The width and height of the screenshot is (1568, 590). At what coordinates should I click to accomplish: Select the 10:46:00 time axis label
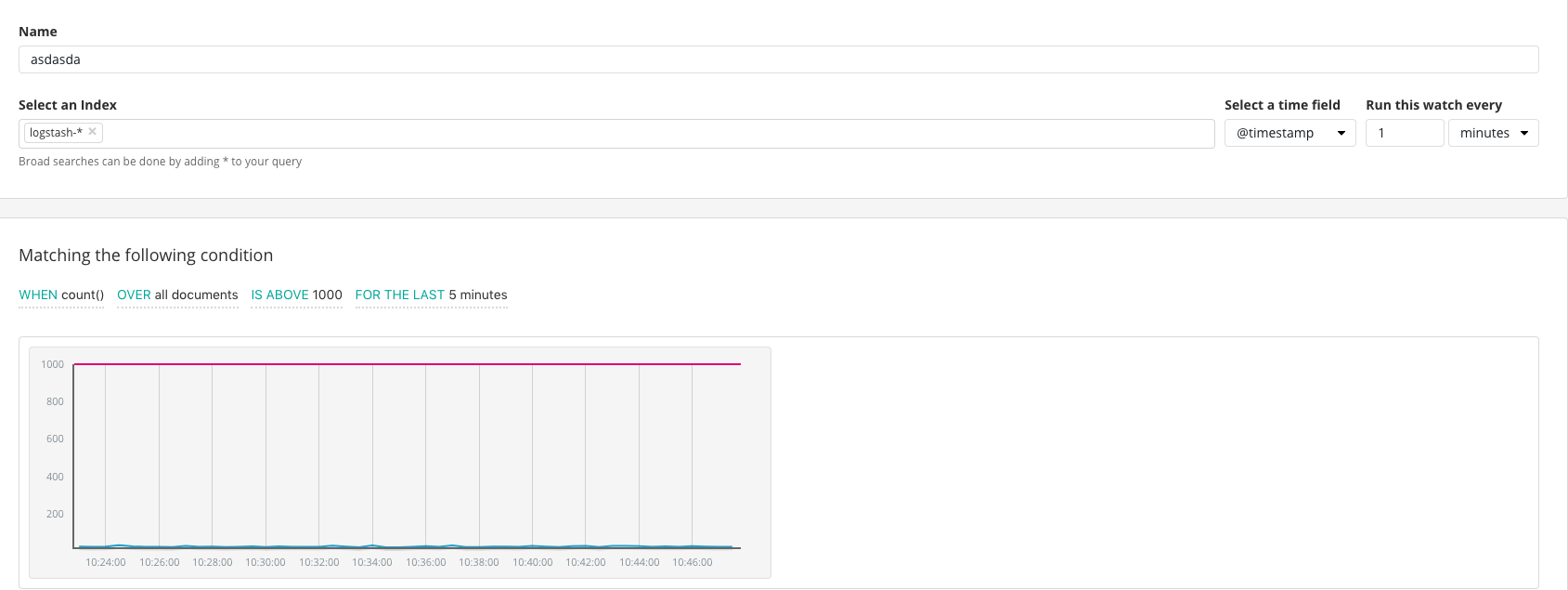(x=693, y=562)
